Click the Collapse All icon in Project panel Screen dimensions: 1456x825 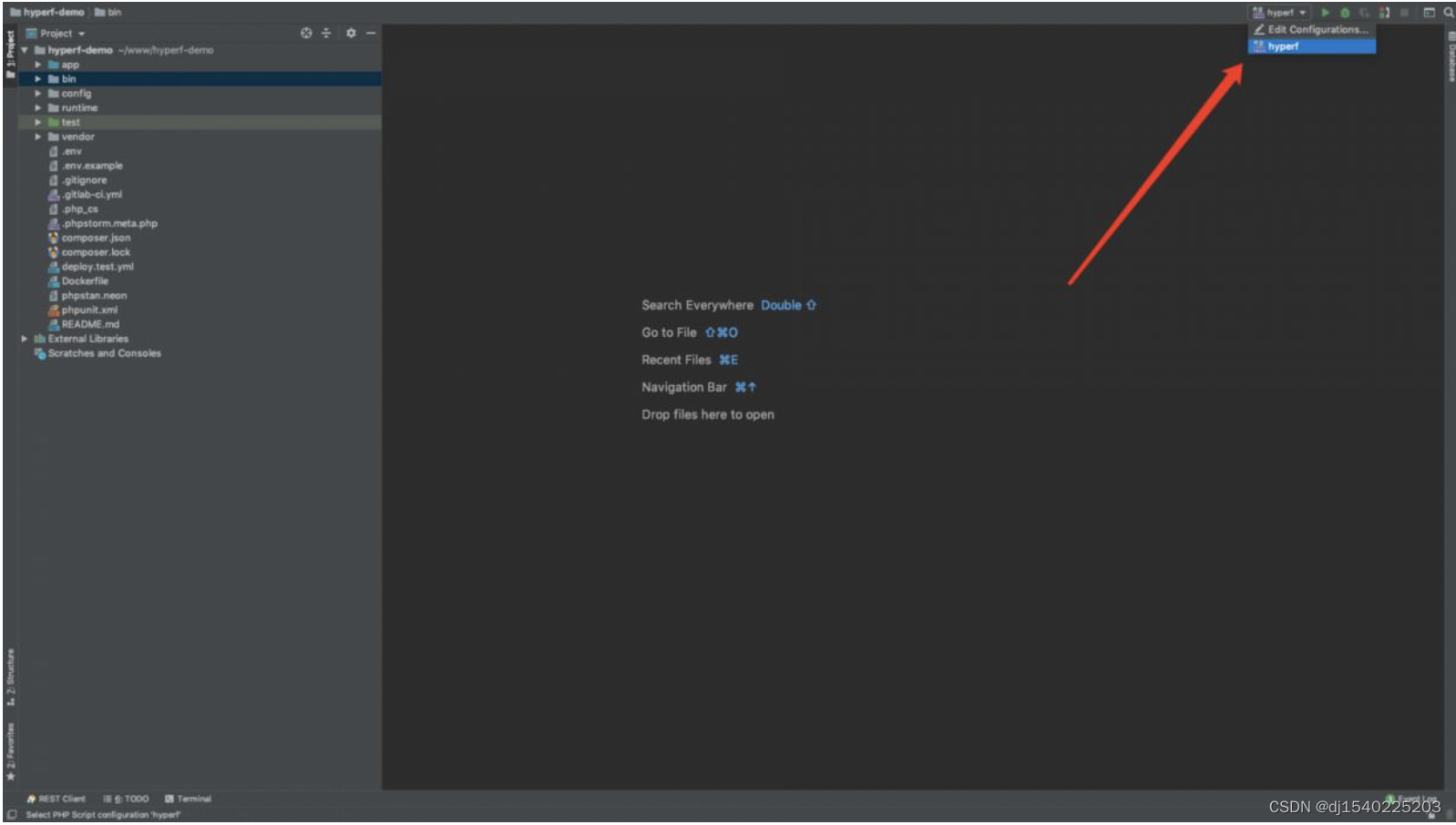click(x=326, y=33)
